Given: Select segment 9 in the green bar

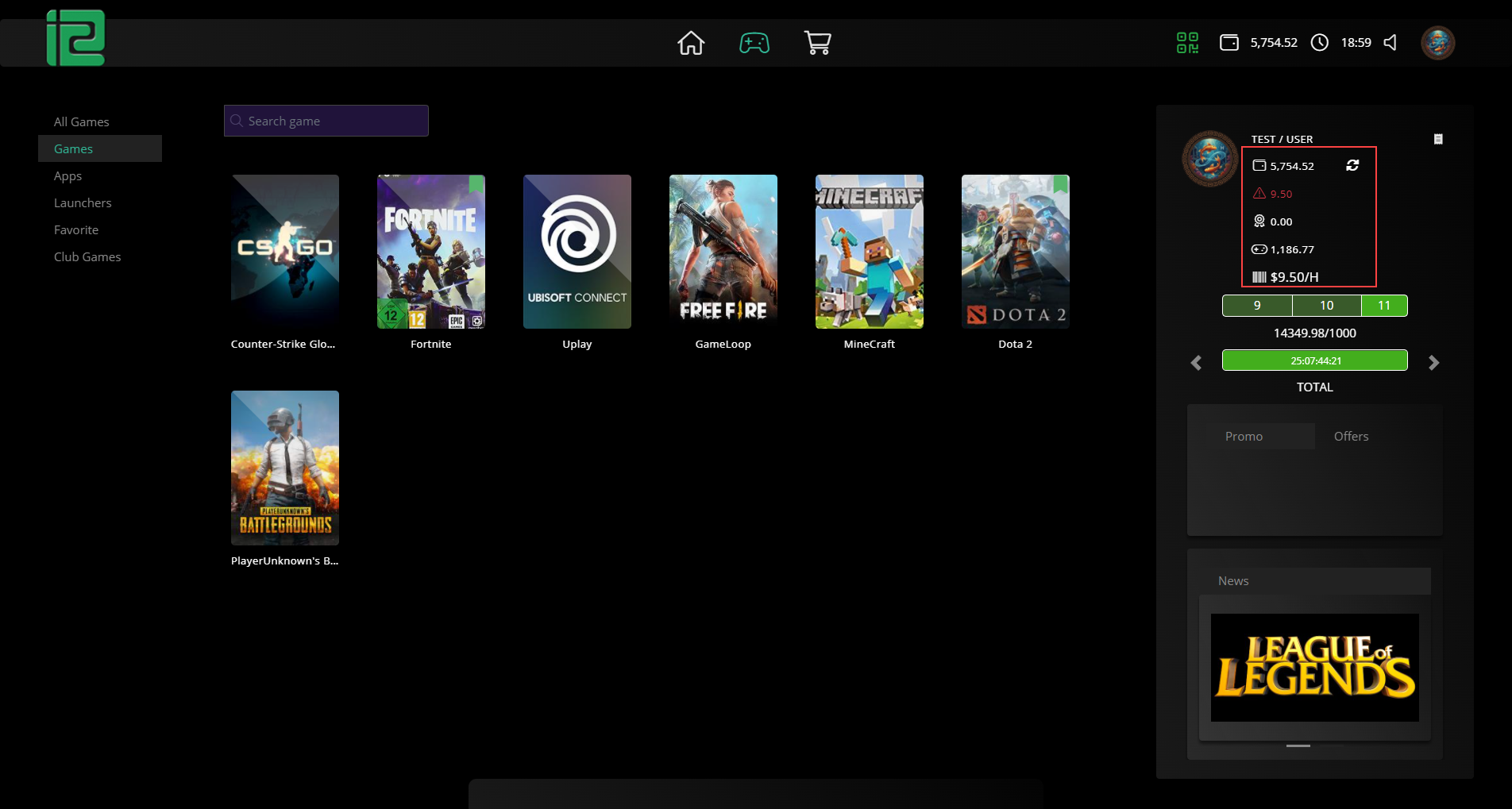Looking at the screenshot, I should tap(1257, 306).
